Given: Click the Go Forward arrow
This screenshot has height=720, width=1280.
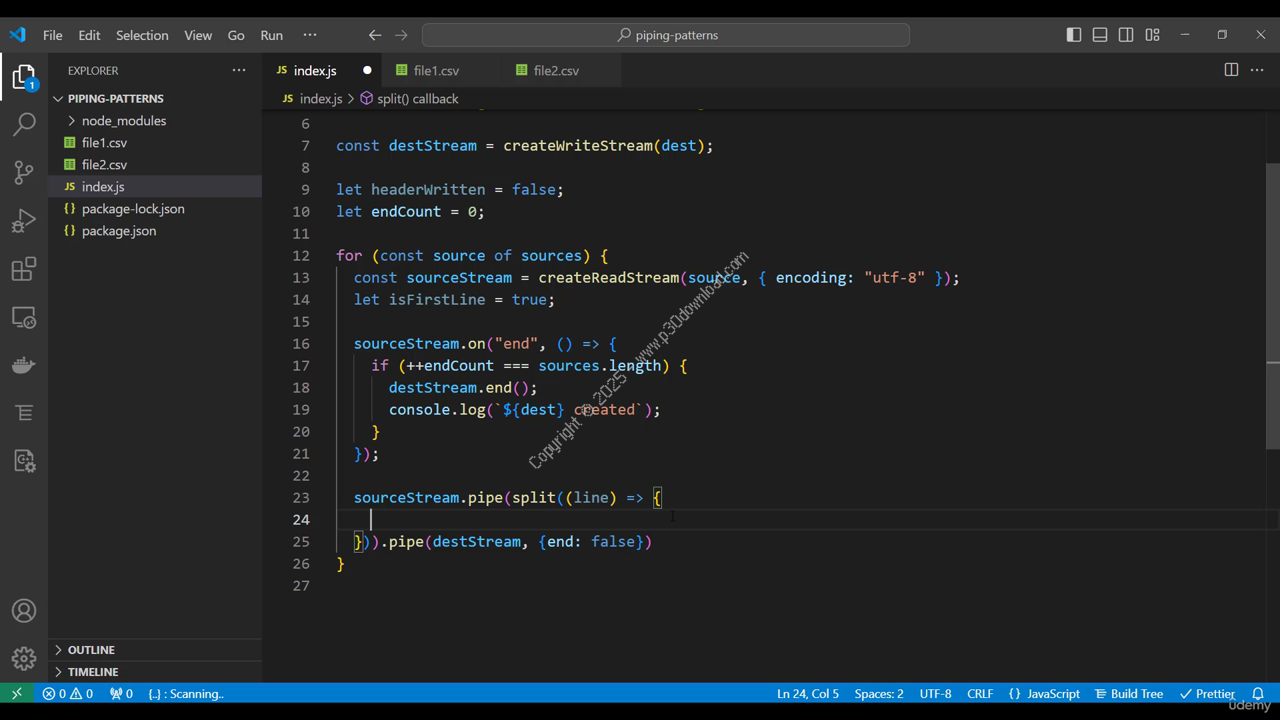Looking at the screenshot, I should (x=402, y=35).
